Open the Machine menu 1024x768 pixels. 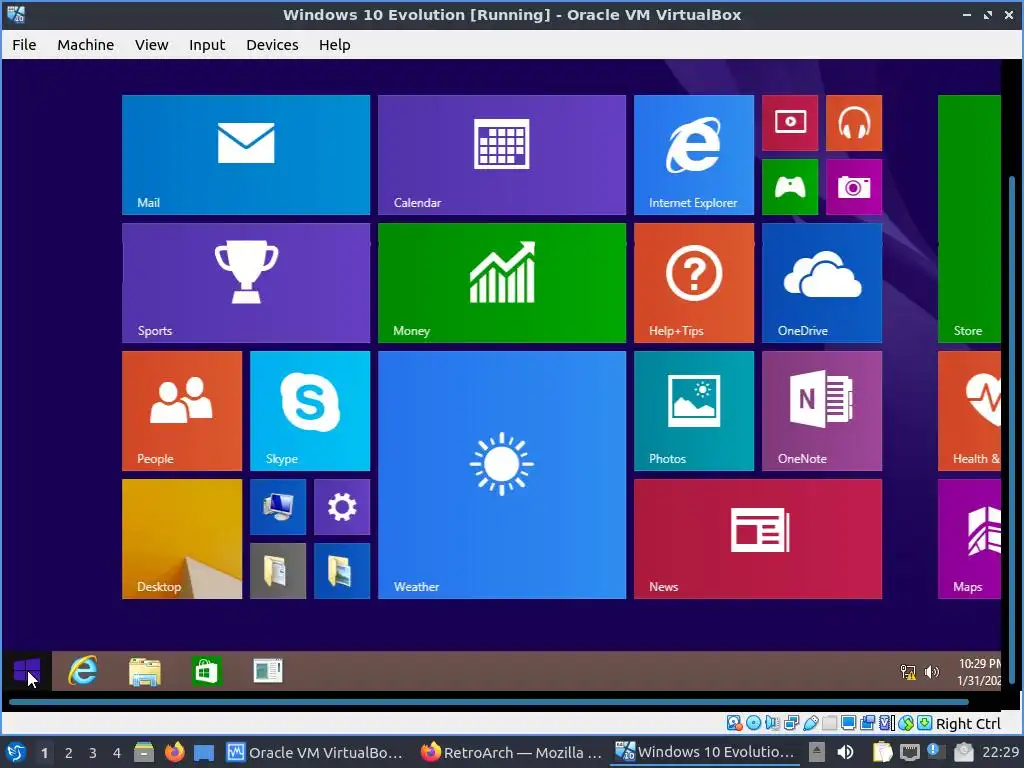coord(86,45)
